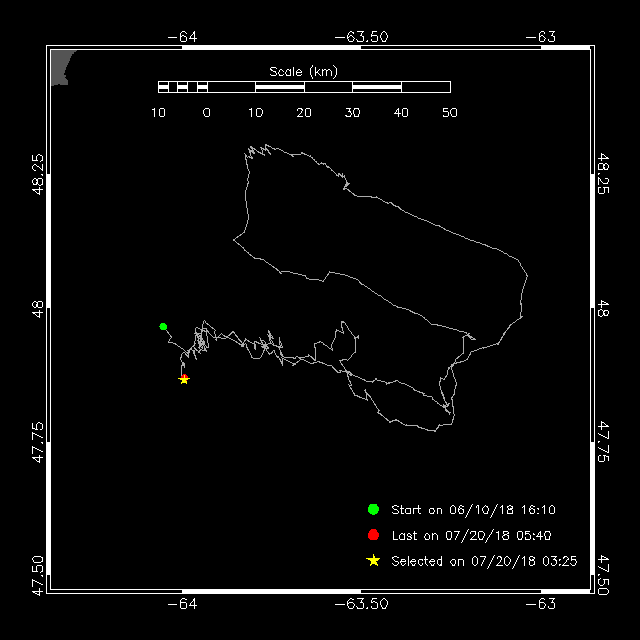Click the 'Scale (km)' title
Viewport: 640px width, 640px height.
pos(304,72)
